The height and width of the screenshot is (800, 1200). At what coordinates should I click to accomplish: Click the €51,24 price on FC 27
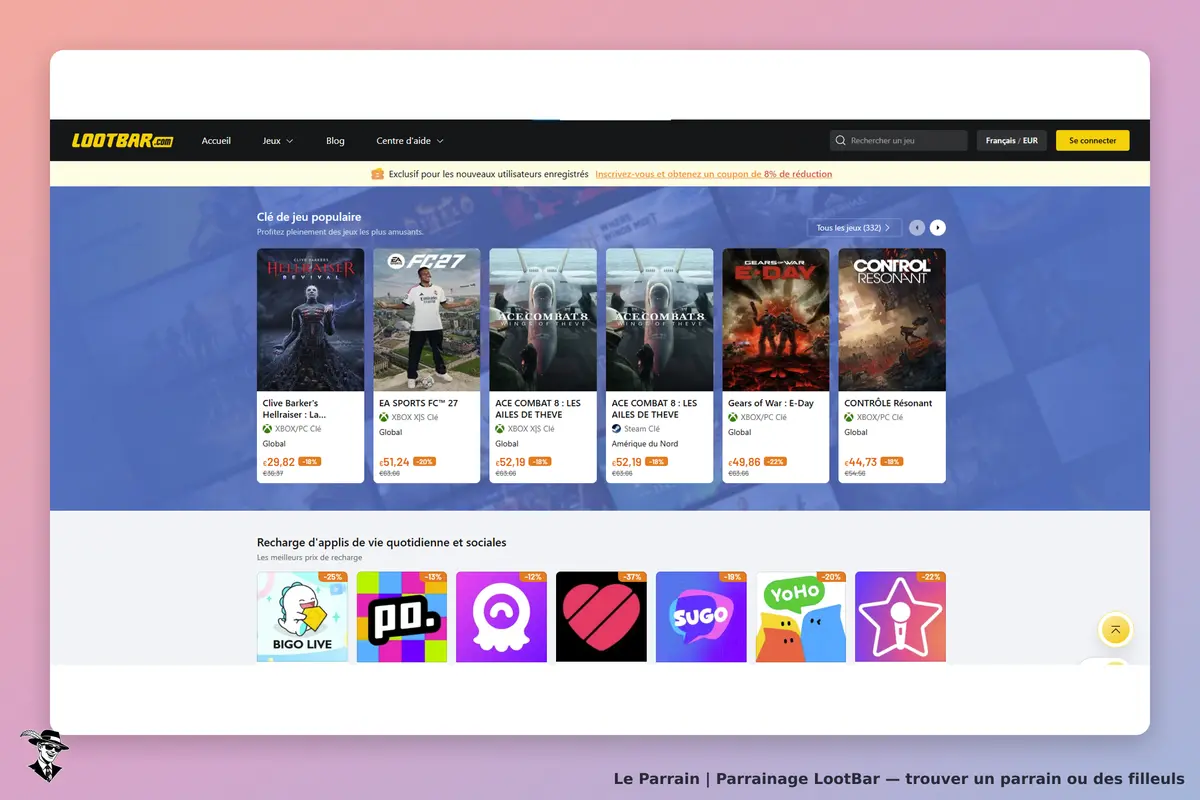[x=395, y=462]
